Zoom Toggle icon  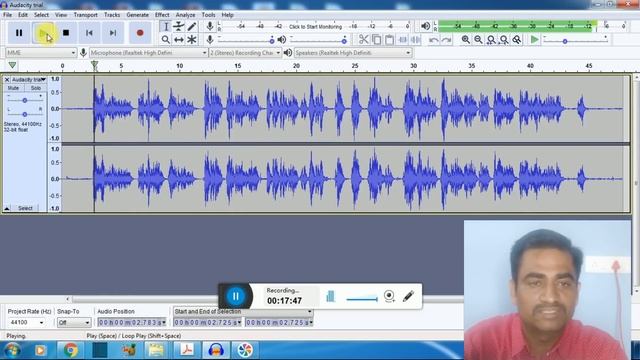pyautogui.click(x=517, y=40)
